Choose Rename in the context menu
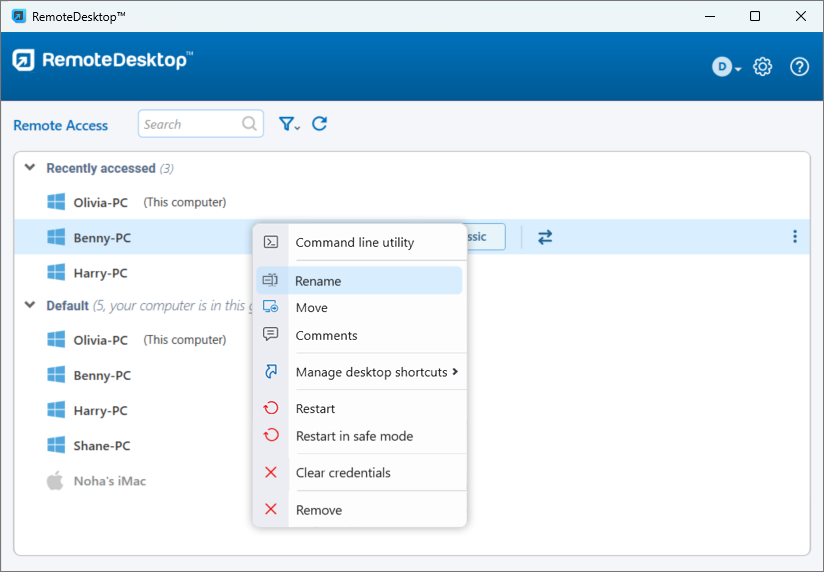This screenshot has width=824, height=572. pos(318,281)
